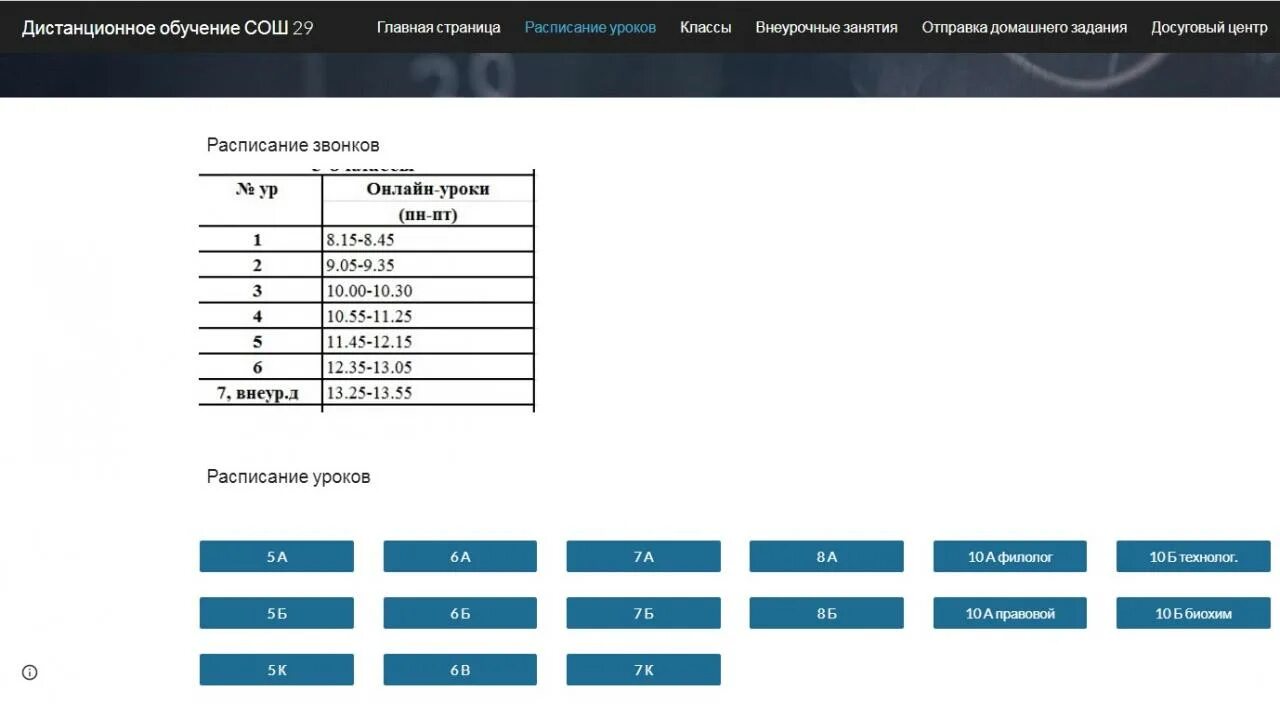
Task: Open schedule for class 8 Б
Action: pyautogui.click(x=827, y=613)
